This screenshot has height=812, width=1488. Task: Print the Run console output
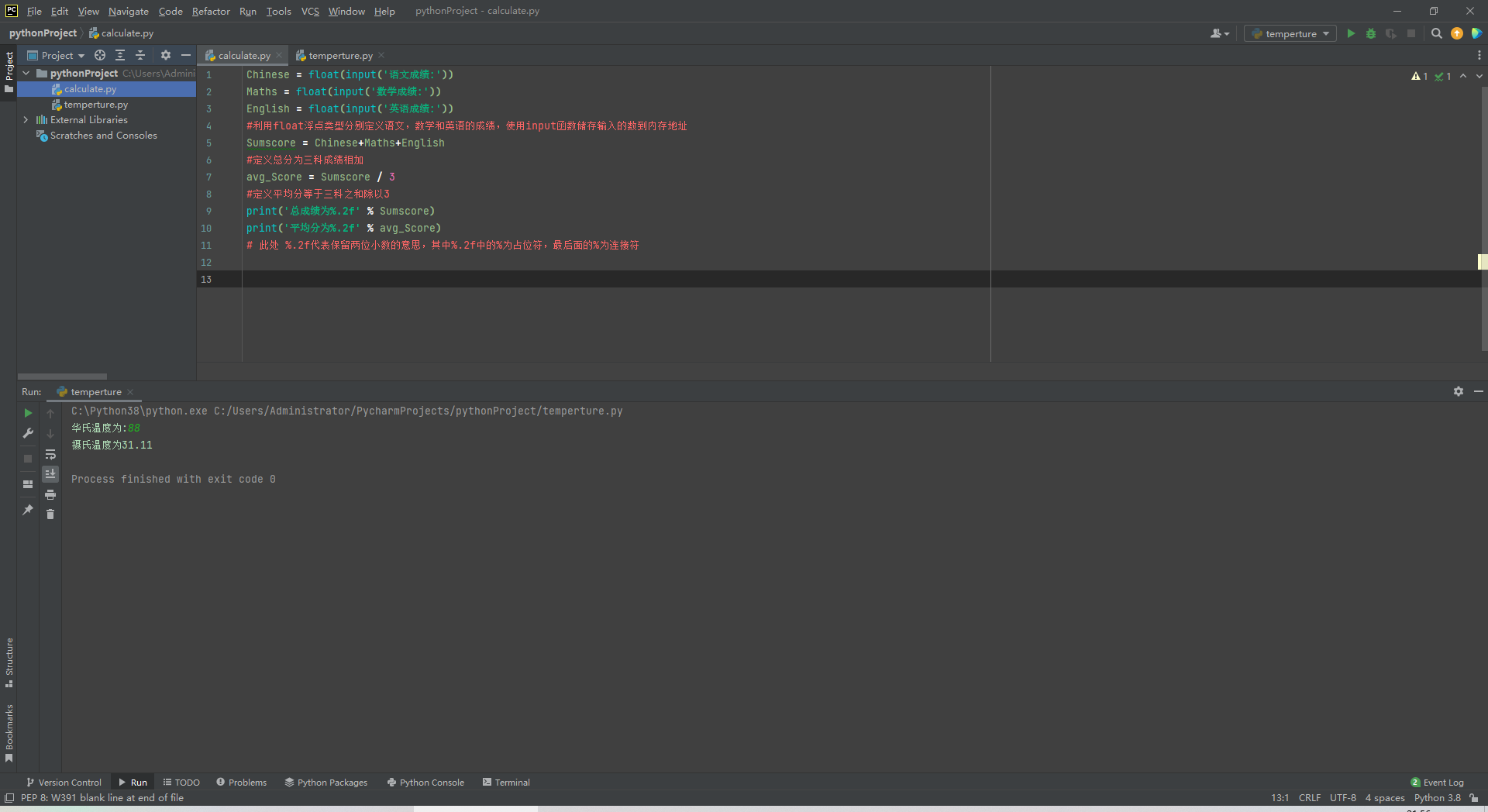click(50, 494)
